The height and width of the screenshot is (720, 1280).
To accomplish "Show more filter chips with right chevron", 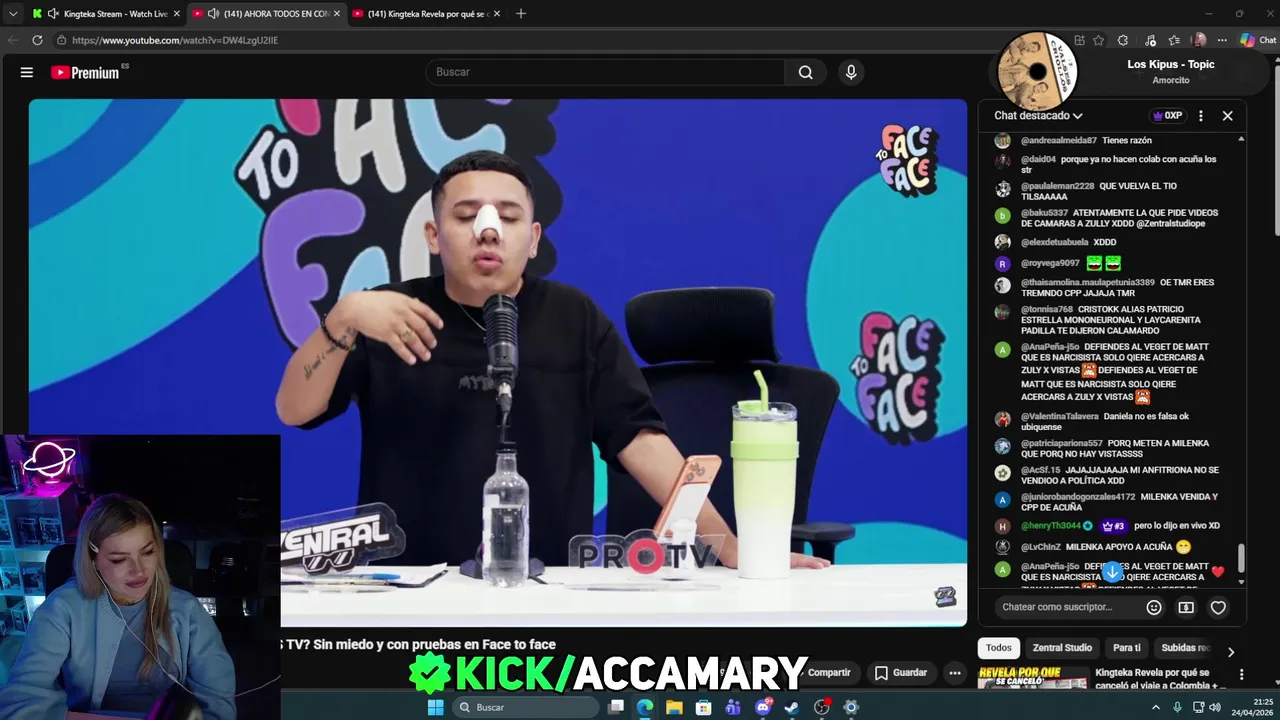I will point(1230,651).
